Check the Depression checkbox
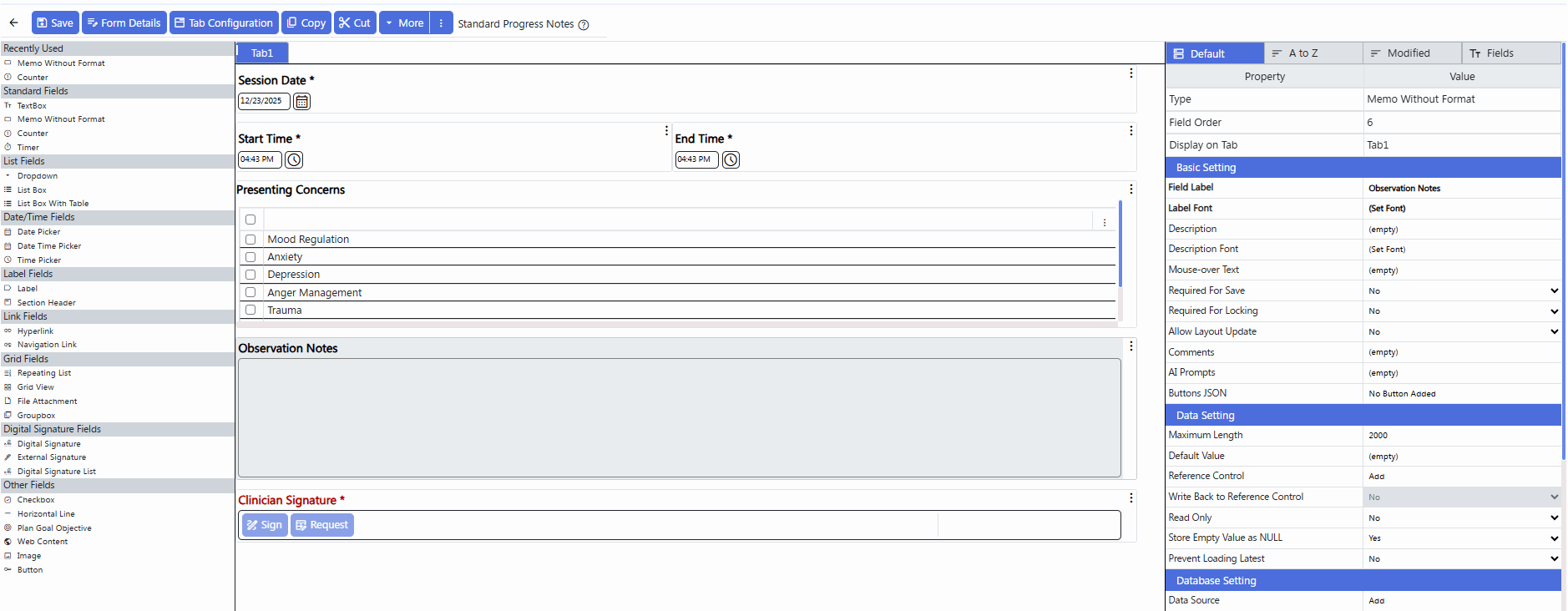The width and height of the screenshot is (1568, 611). coord(250,275)
